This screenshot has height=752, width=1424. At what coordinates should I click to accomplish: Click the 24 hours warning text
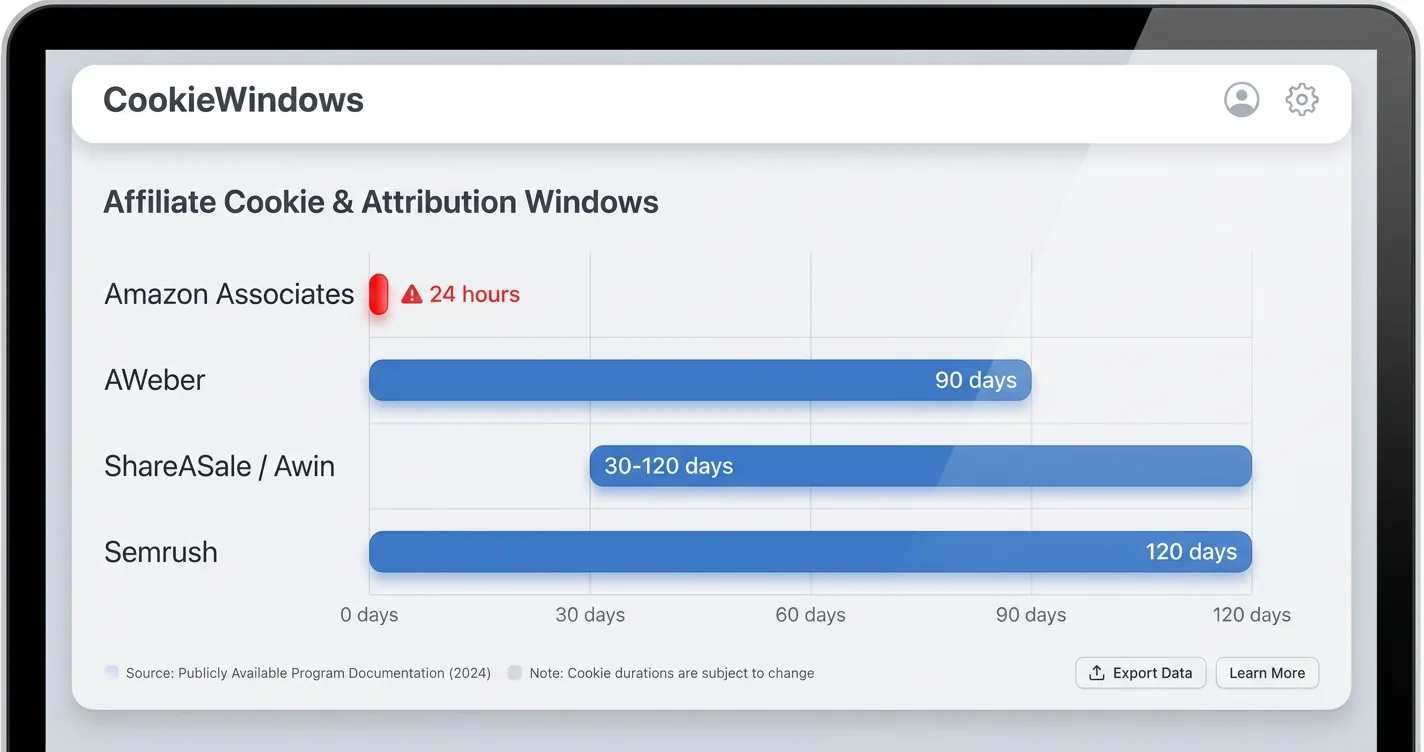pos(475,294)
